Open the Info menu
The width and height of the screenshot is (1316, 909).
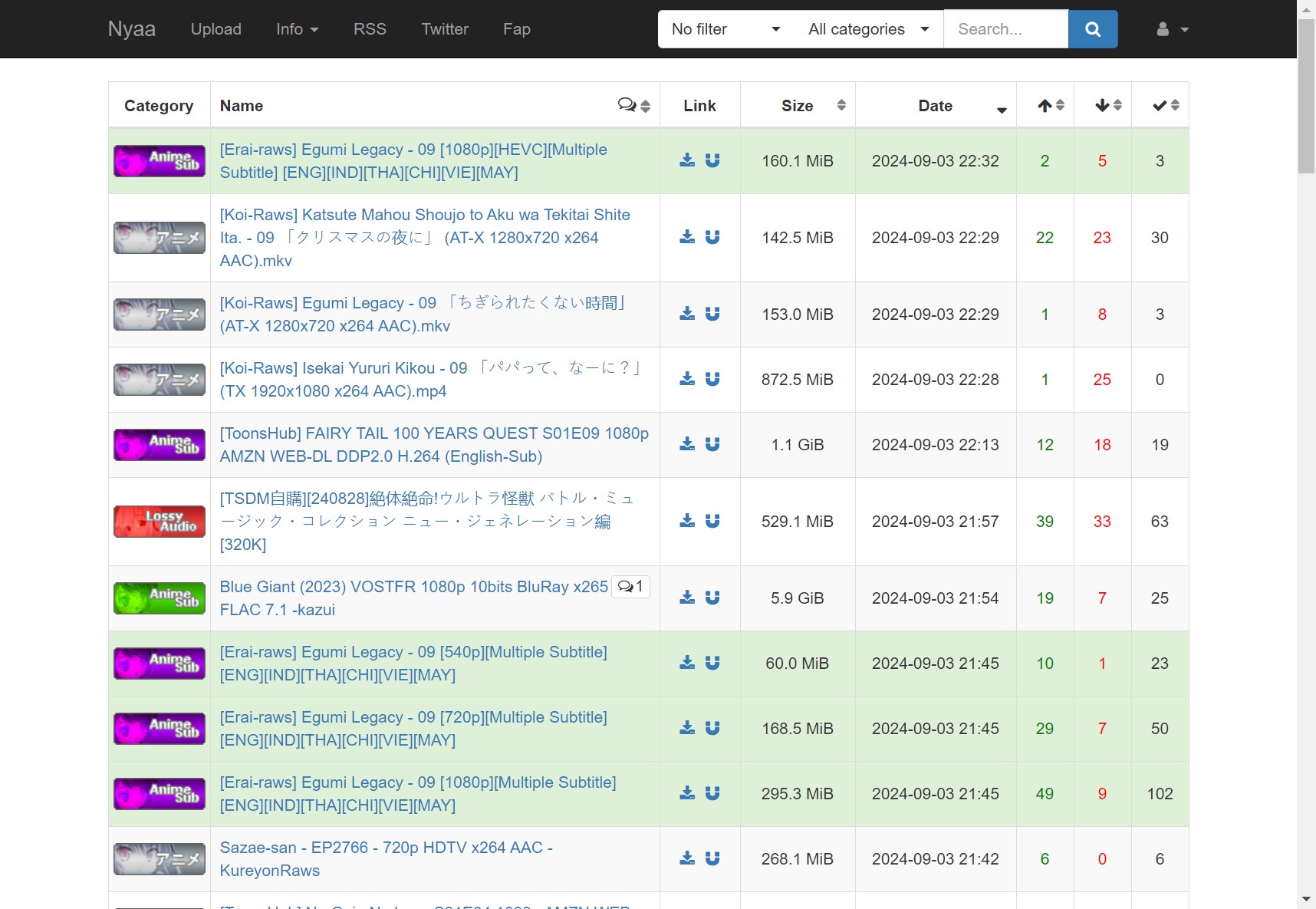(x=297, y=29)
